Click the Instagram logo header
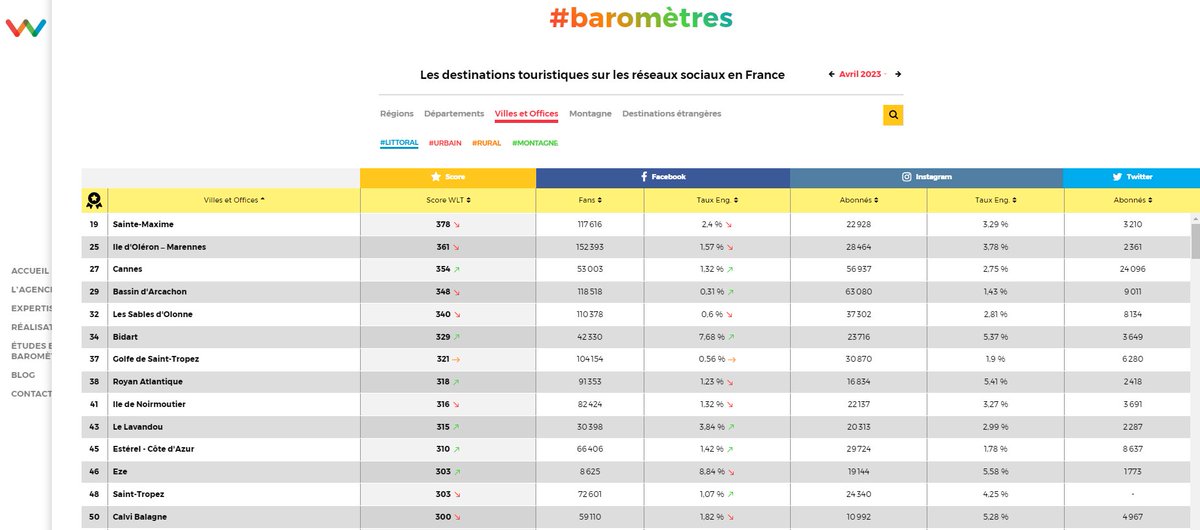Image resolution: width=1200 pixels, height=530 pixels. tap(926, 177)
